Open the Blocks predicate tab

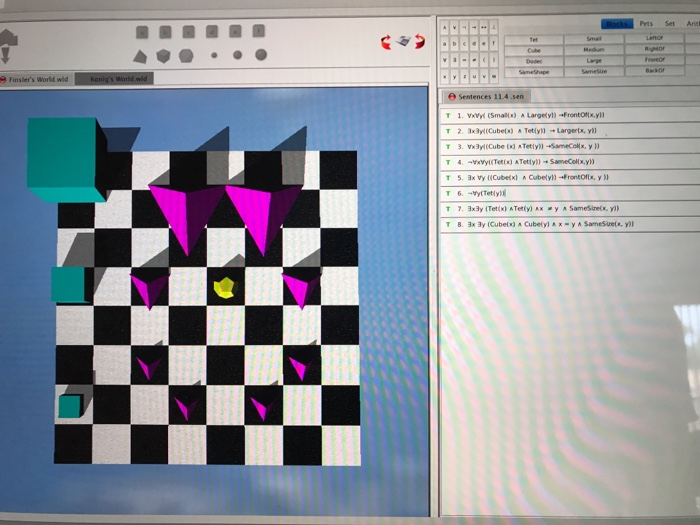[617, 24]
